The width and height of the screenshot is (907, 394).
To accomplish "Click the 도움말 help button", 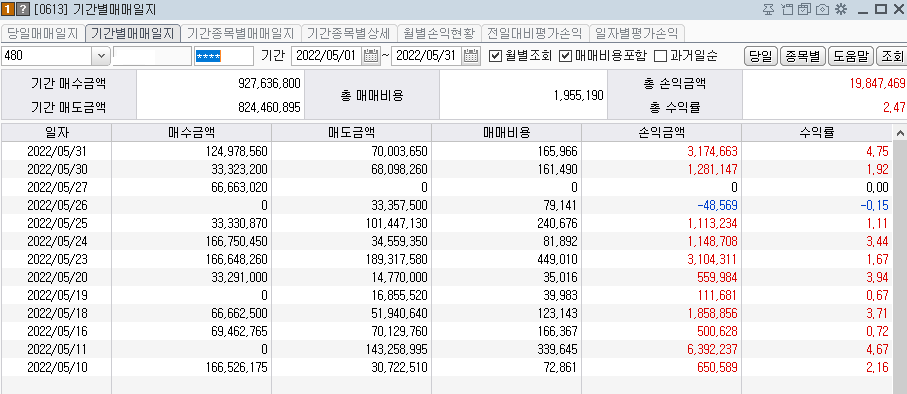I will (850, 56).
